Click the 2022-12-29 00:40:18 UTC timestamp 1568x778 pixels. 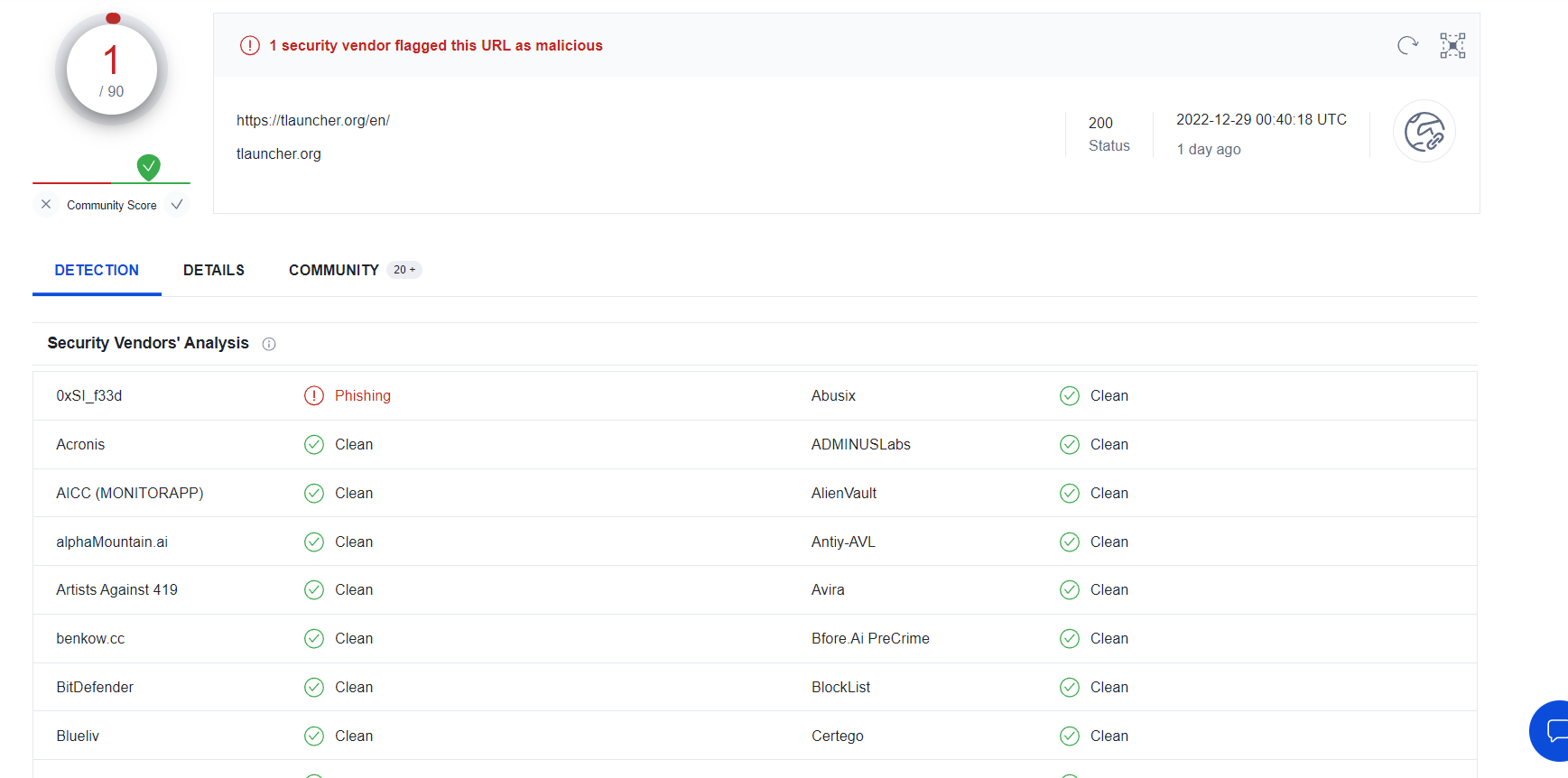(x=1261, y=120)
